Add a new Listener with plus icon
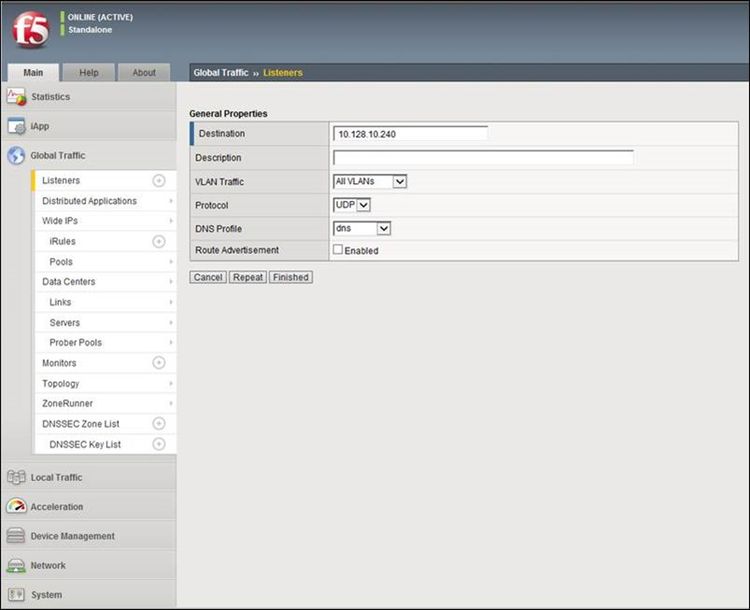Screen dimensions: 750x610 click(x=158, y=181)
